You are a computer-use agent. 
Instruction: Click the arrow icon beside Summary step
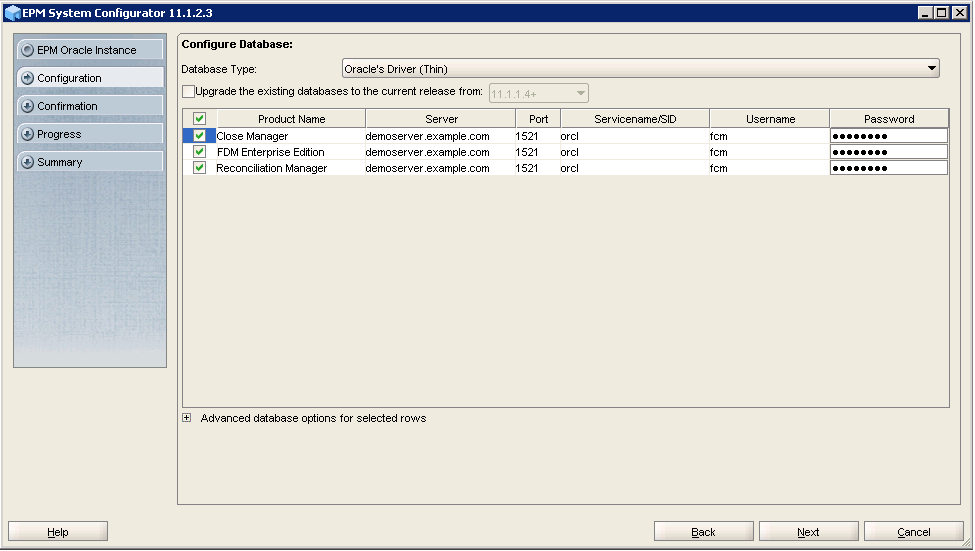[x=27, y=162]
